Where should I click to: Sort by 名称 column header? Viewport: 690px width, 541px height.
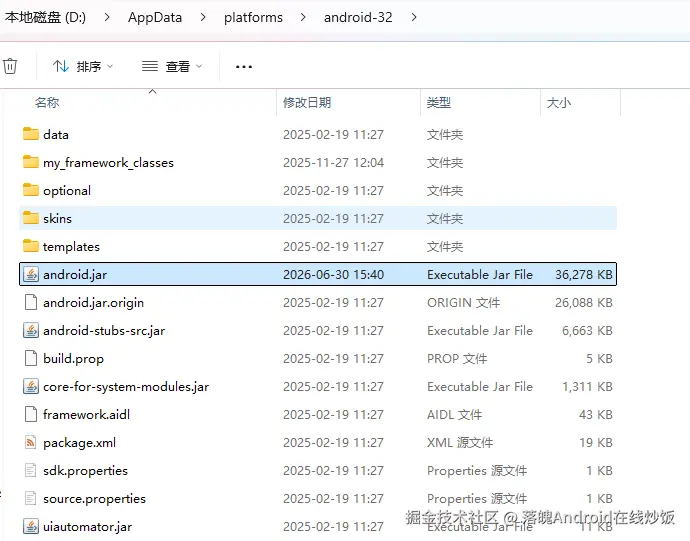point(47,103)
